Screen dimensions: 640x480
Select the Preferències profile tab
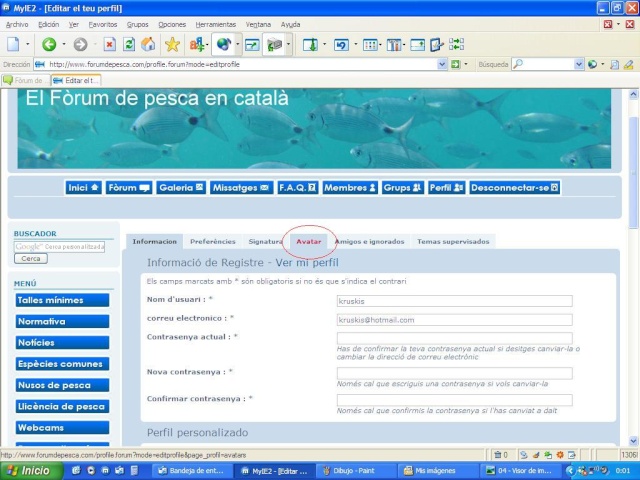tap(213, 242)
